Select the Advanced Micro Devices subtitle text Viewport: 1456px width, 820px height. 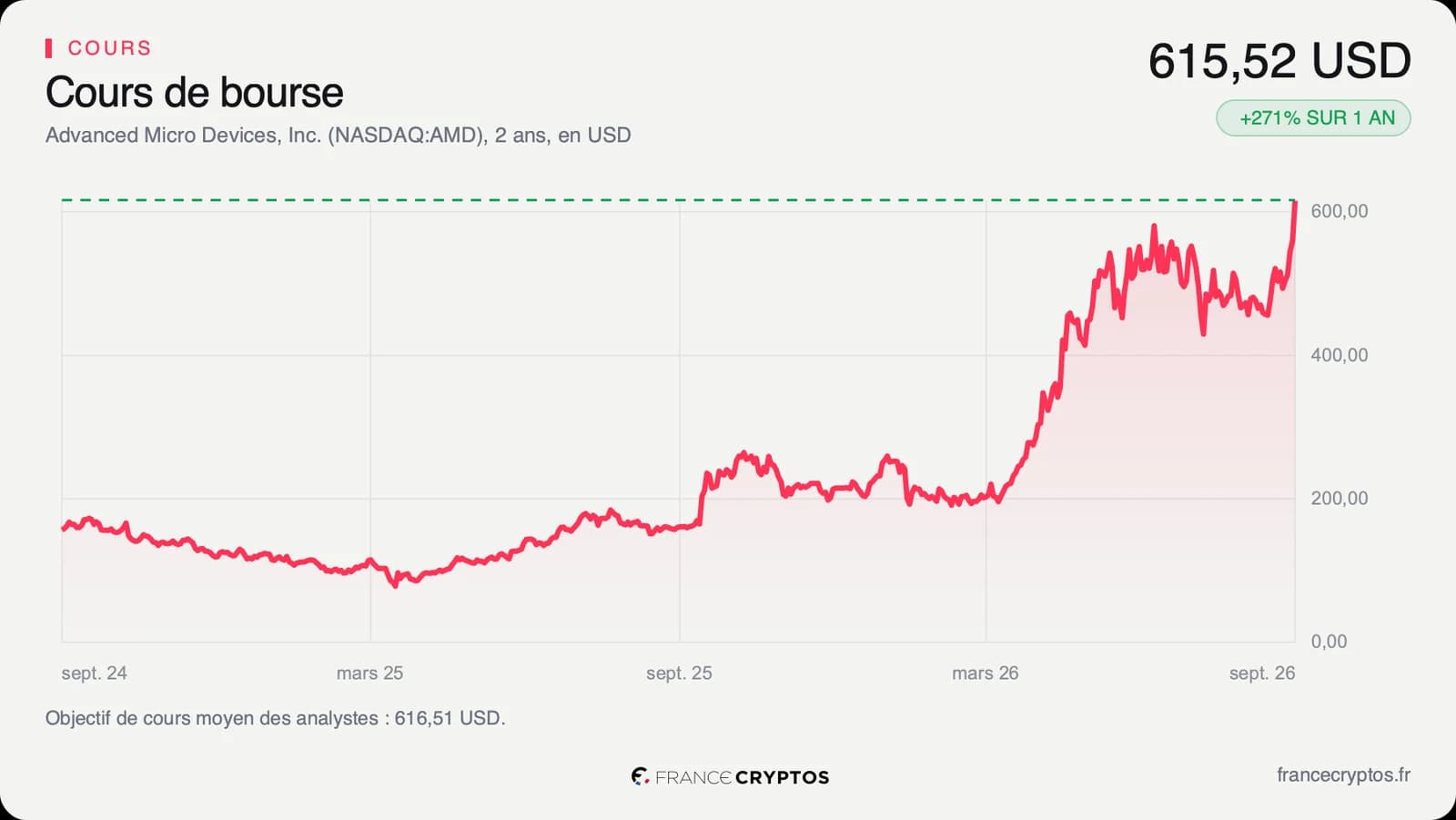(339, 136)
